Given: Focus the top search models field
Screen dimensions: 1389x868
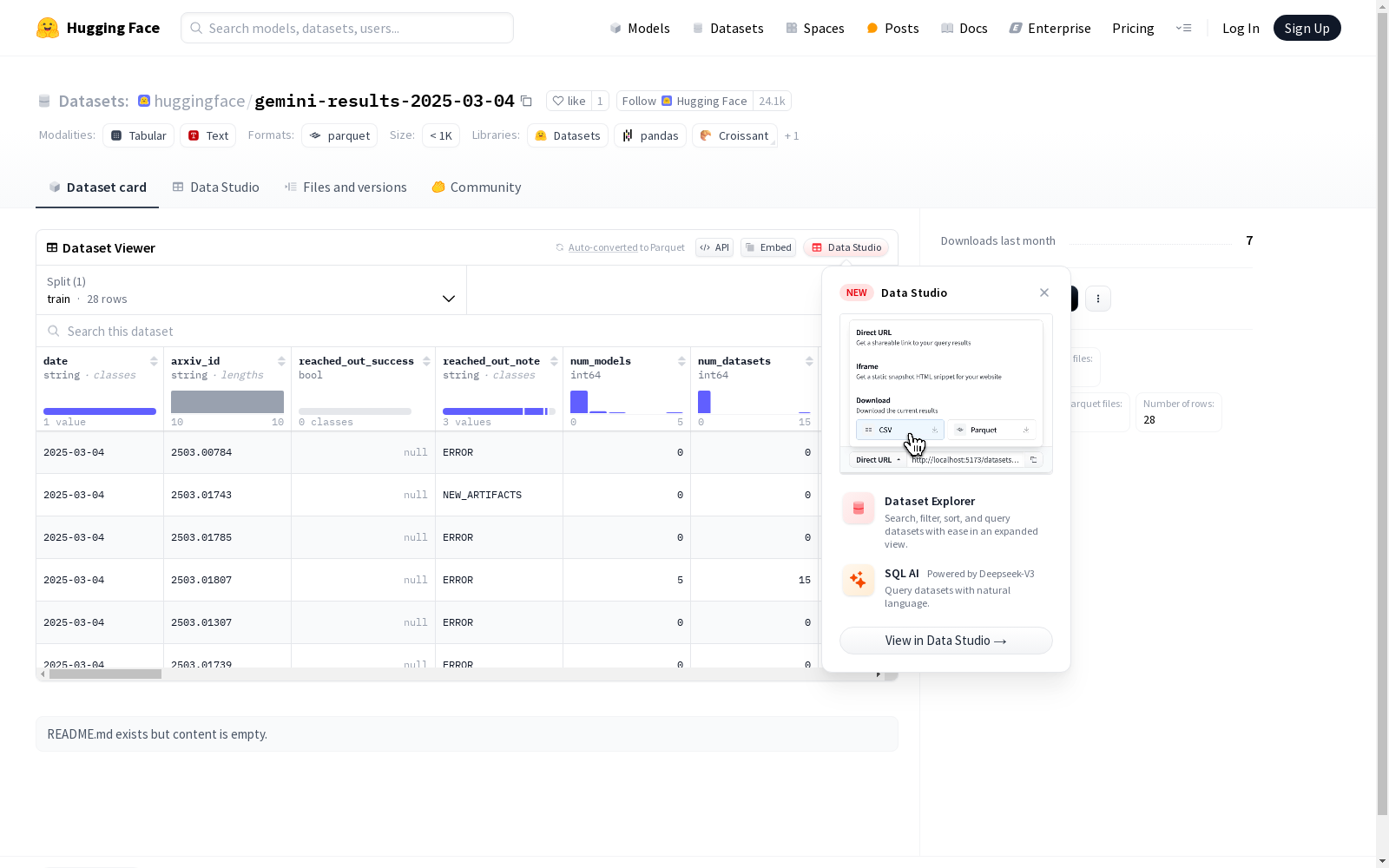Looking at the screenshot, I should tap(347, 28).
